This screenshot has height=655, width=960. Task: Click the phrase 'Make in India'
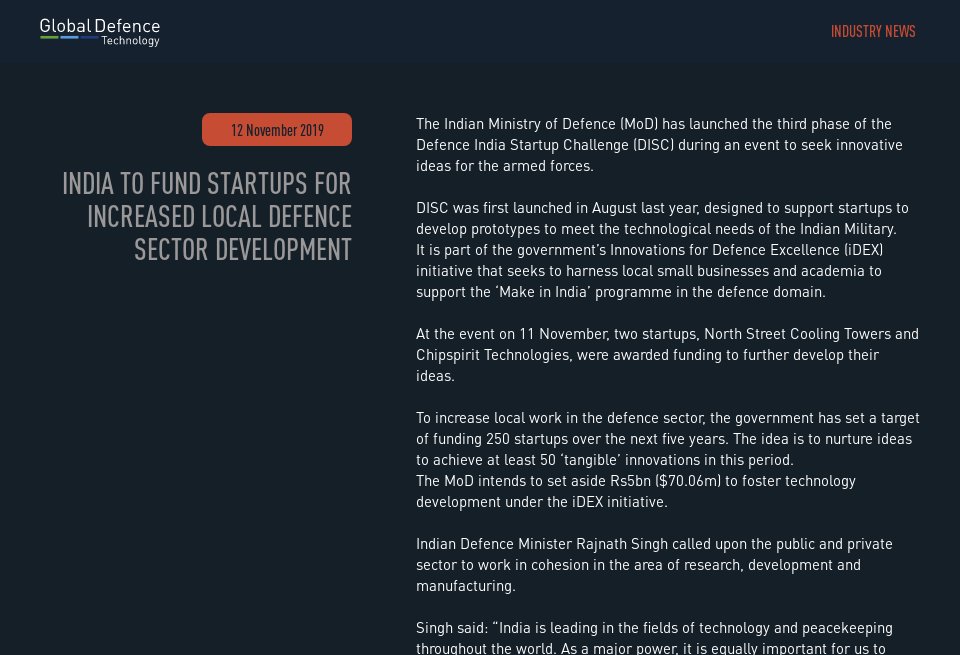pos(542,292)
